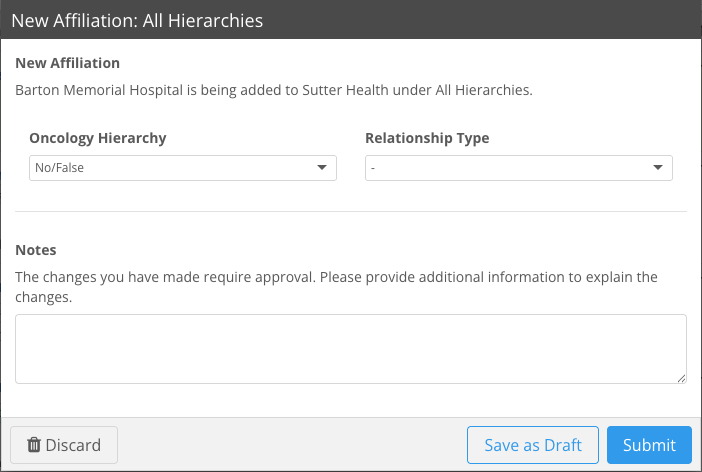The image size is (702, 472).
Task: Click the Relationship Type dropdown arrow
Action: pos(657,167)
